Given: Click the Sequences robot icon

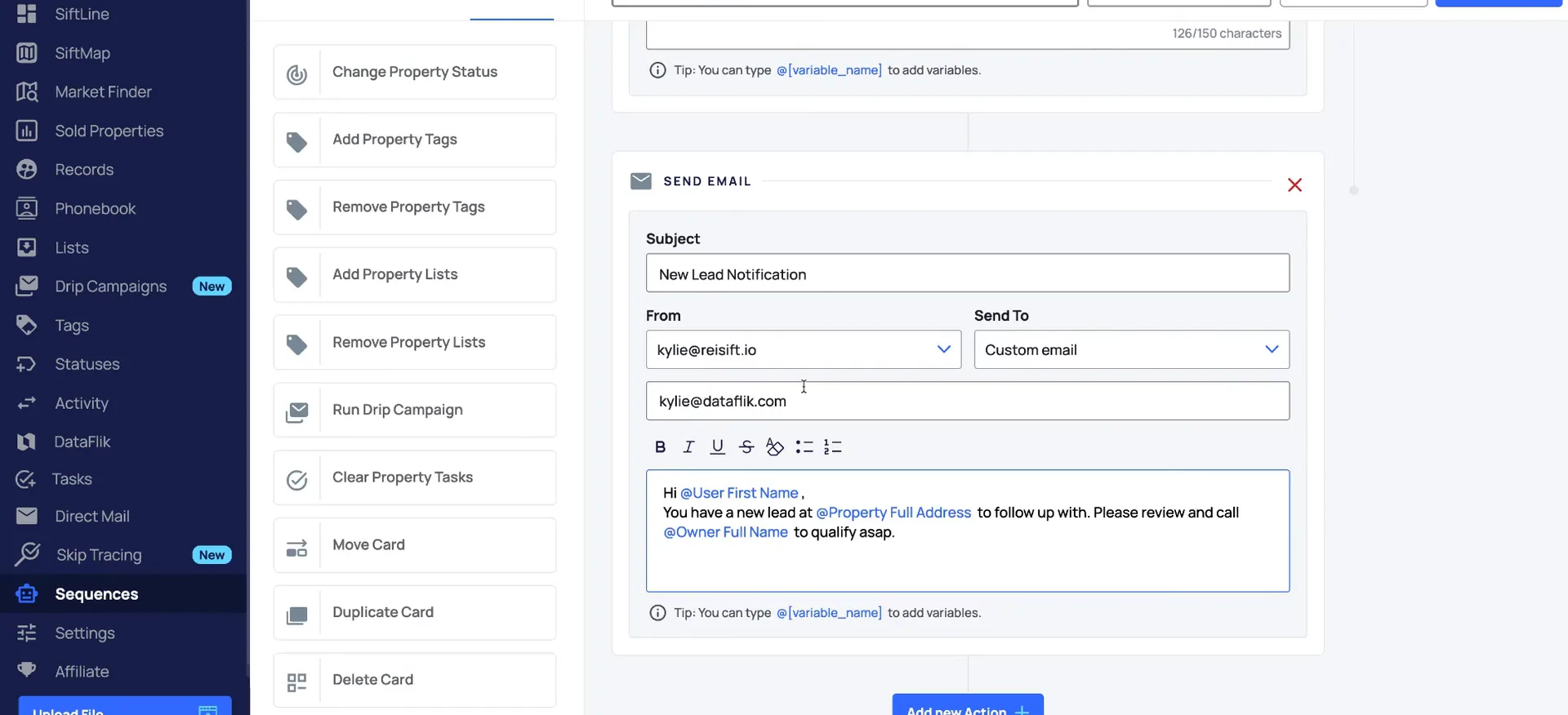Looking at the screenshot, I should (x=27, y=593).
